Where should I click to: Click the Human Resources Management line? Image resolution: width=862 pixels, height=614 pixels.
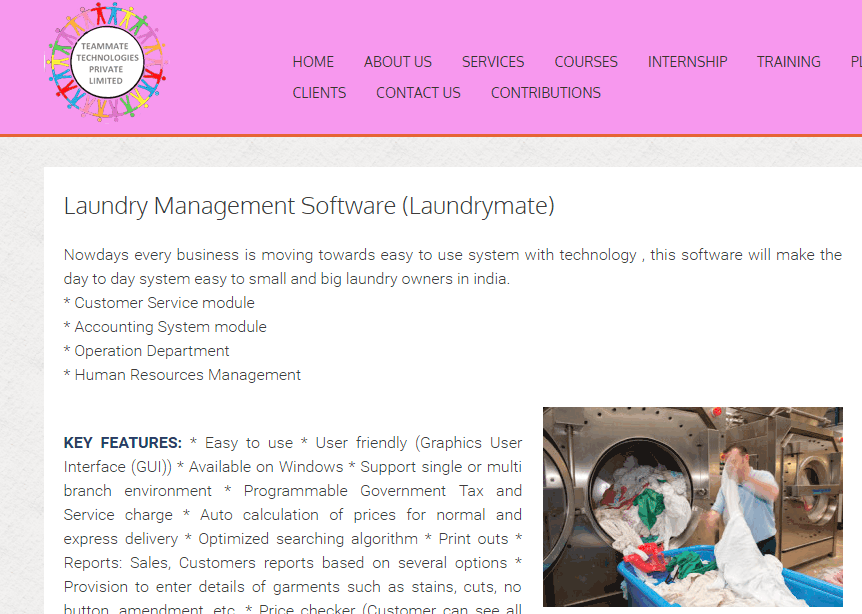(182, 375)
